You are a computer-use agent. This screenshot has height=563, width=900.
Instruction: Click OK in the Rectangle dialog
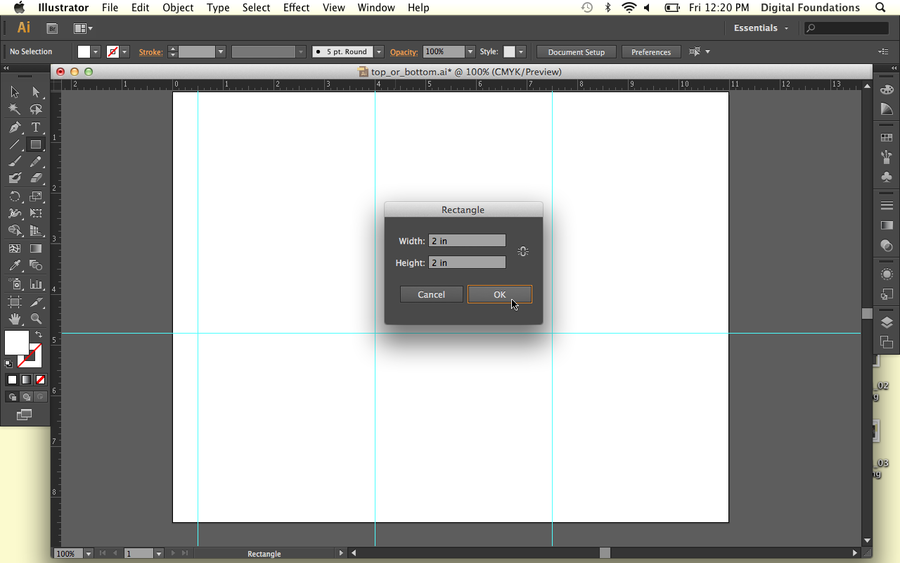[x=499, y=294]
